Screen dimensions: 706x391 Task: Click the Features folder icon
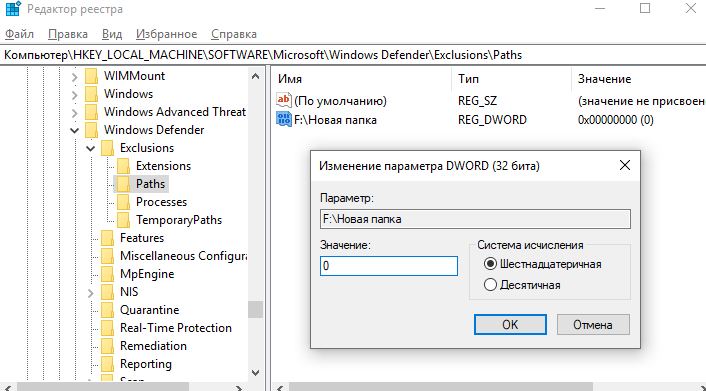[x=108, y=238]
